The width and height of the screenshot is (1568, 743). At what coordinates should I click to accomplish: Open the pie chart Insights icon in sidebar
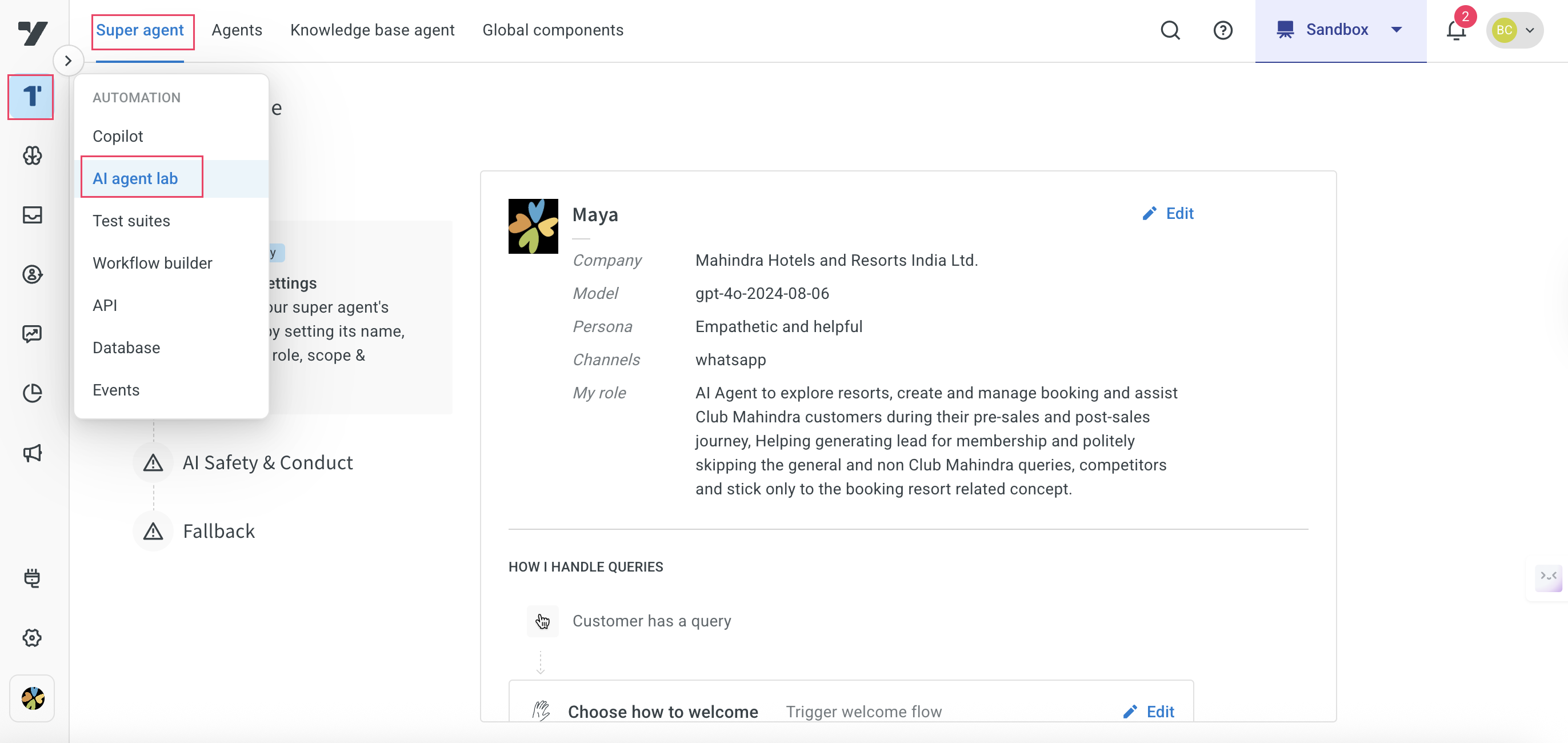click(x=32, y=393)
